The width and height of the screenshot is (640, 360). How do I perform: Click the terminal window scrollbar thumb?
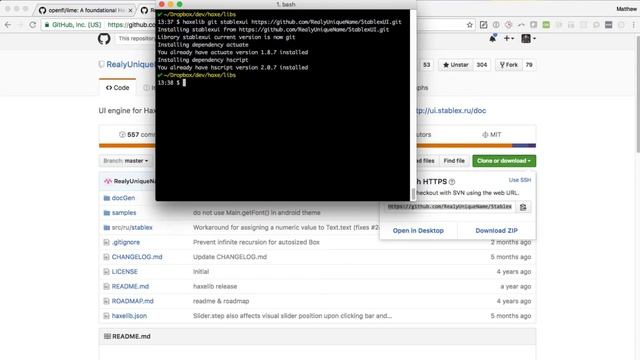coord(413,194)
